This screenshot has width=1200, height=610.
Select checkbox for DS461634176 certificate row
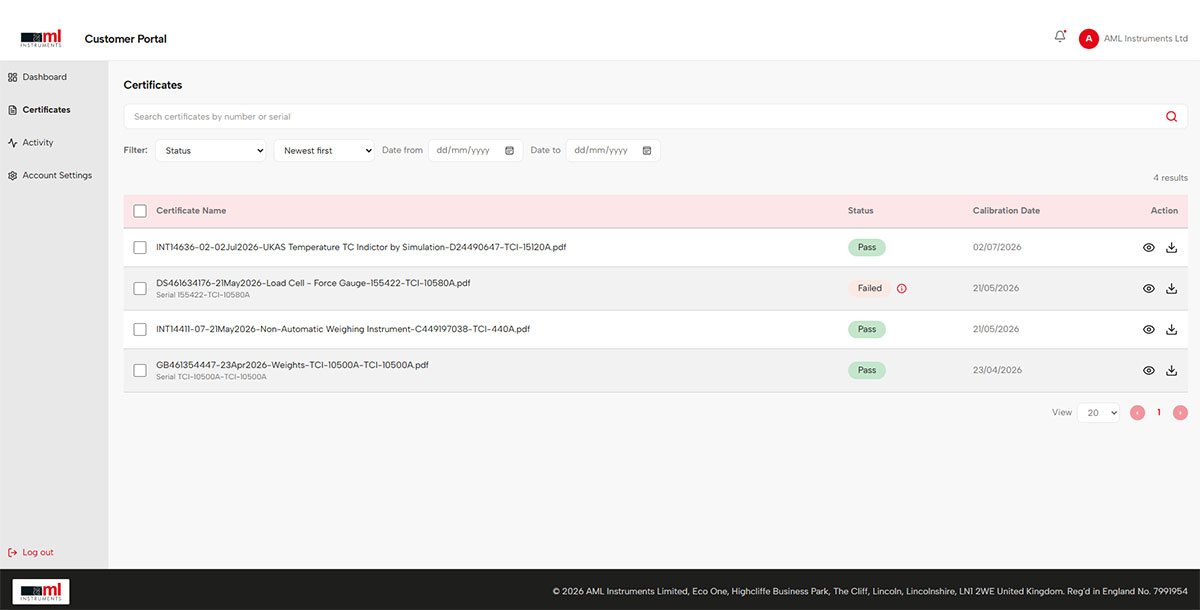140,289
